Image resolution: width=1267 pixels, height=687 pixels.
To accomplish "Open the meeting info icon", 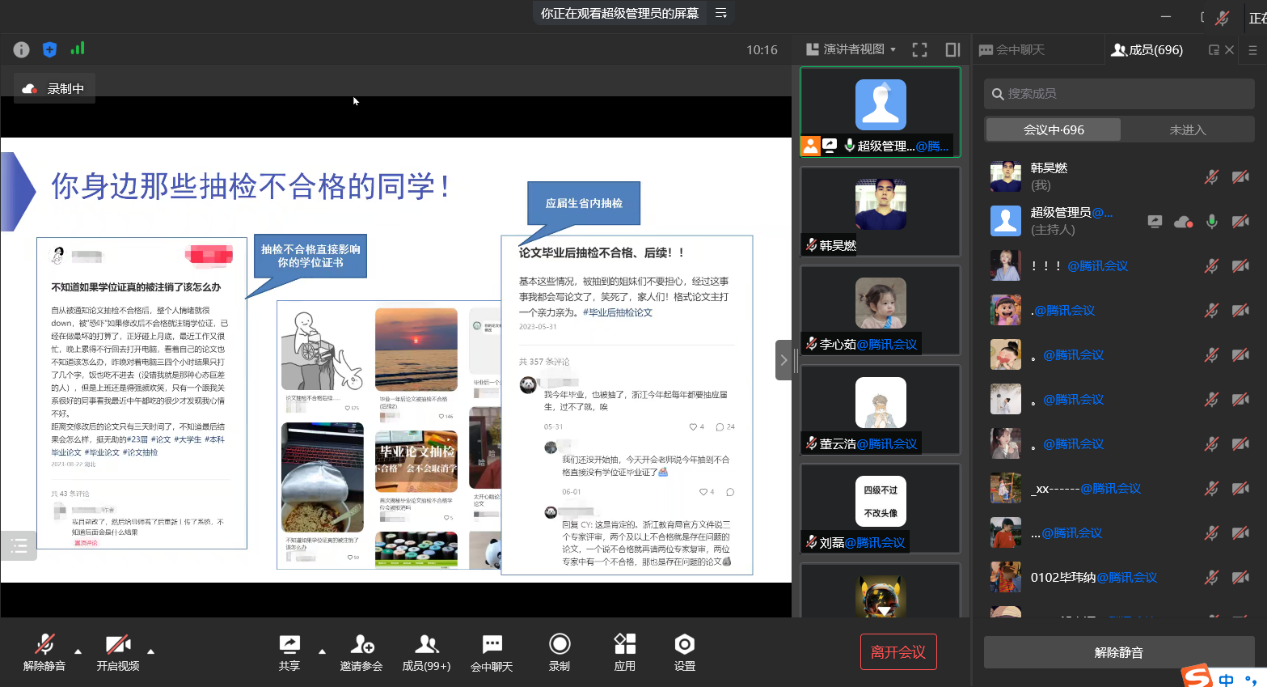I will [21, 49].
